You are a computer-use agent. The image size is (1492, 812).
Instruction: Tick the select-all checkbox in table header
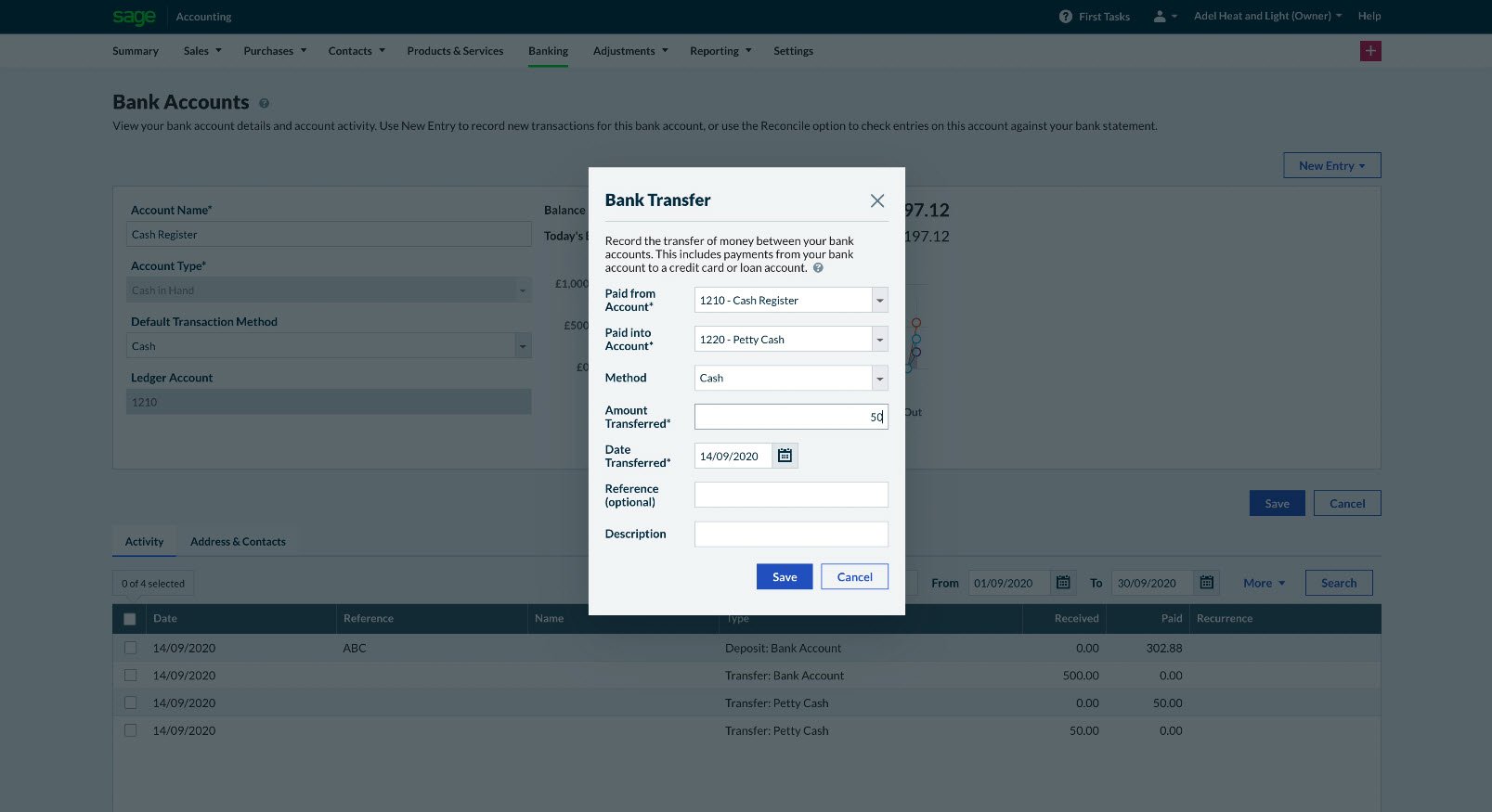(x=130, y=619)
